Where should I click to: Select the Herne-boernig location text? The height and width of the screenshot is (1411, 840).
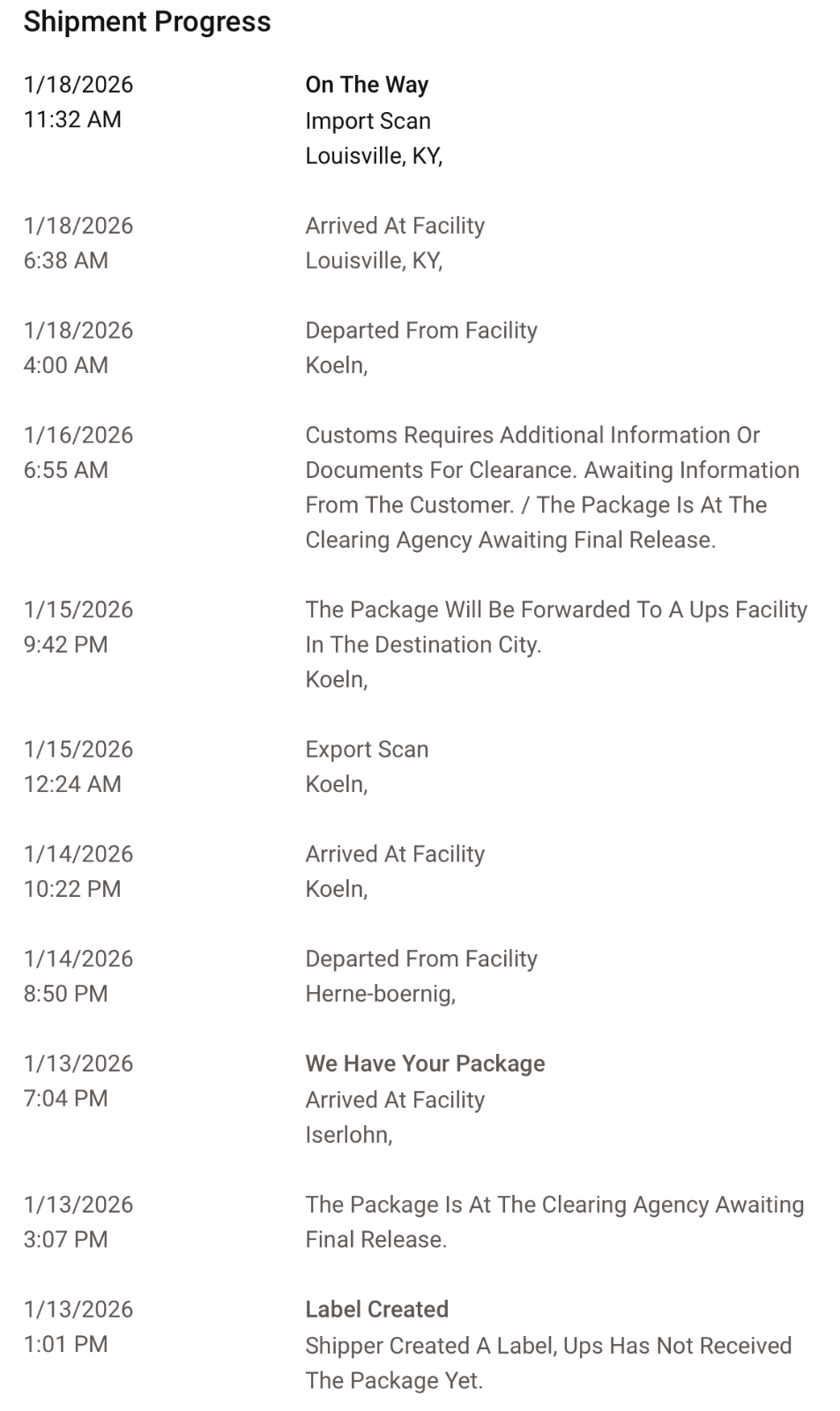(380, 994)
